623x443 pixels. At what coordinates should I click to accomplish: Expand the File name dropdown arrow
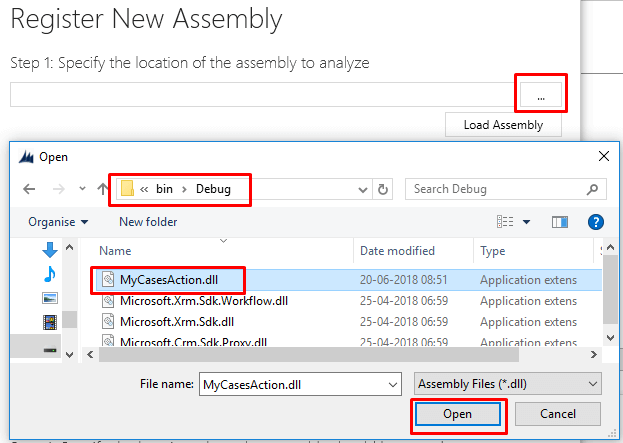(393, 385)
